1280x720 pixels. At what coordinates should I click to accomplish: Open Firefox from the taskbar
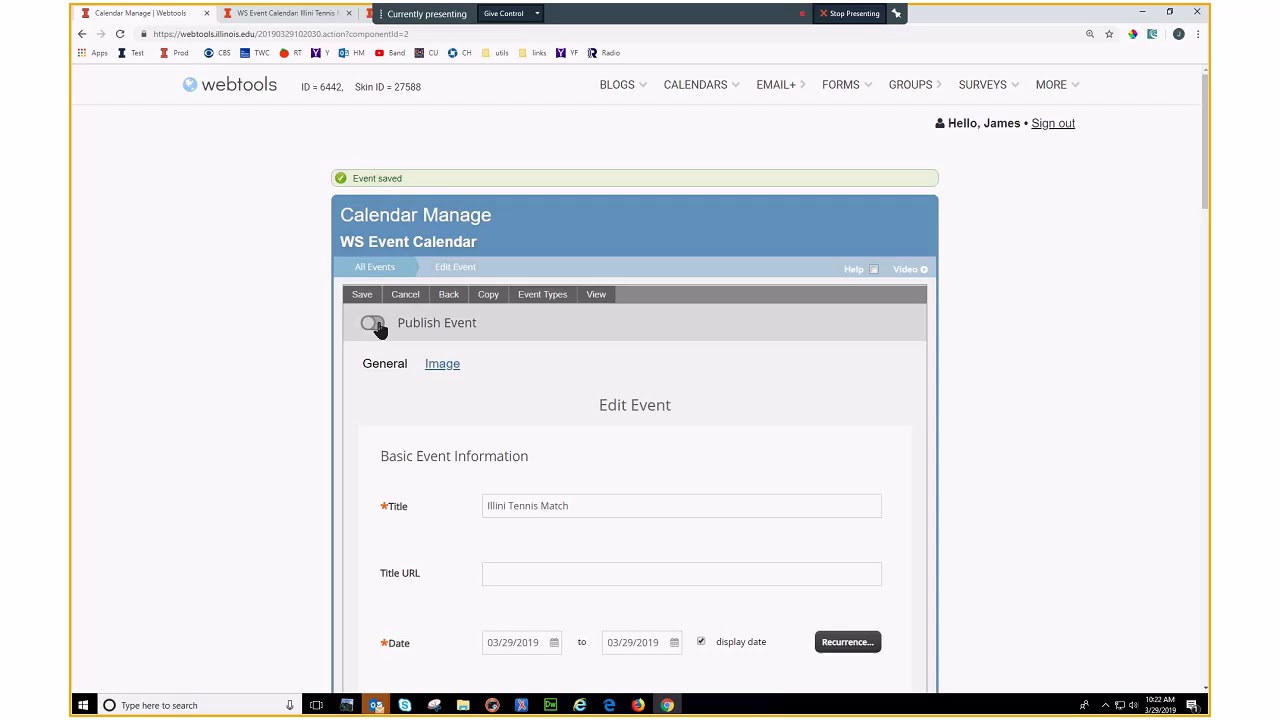[x=638, y=705]
